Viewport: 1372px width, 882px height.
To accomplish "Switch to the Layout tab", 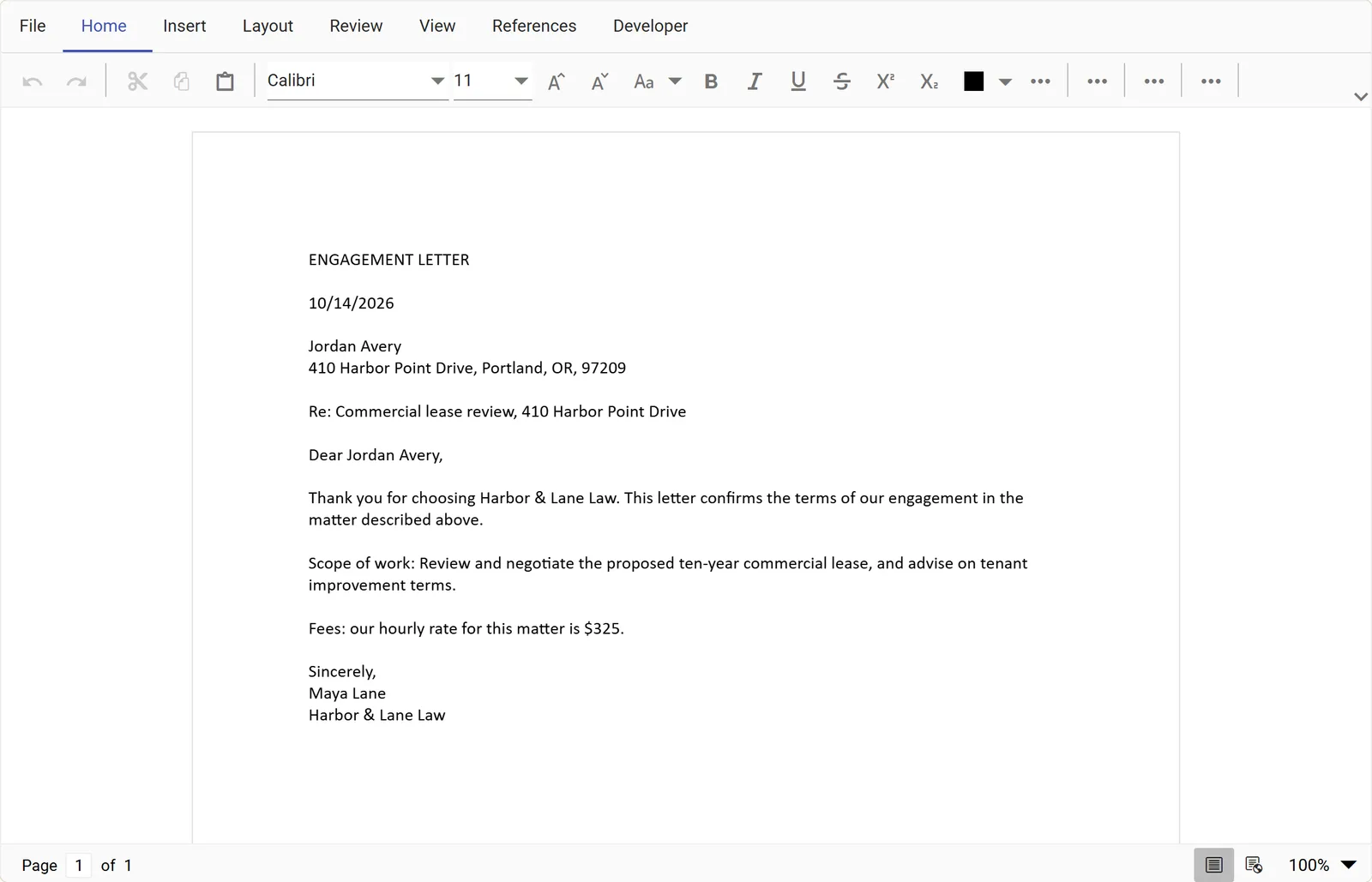I will (268, 26).
